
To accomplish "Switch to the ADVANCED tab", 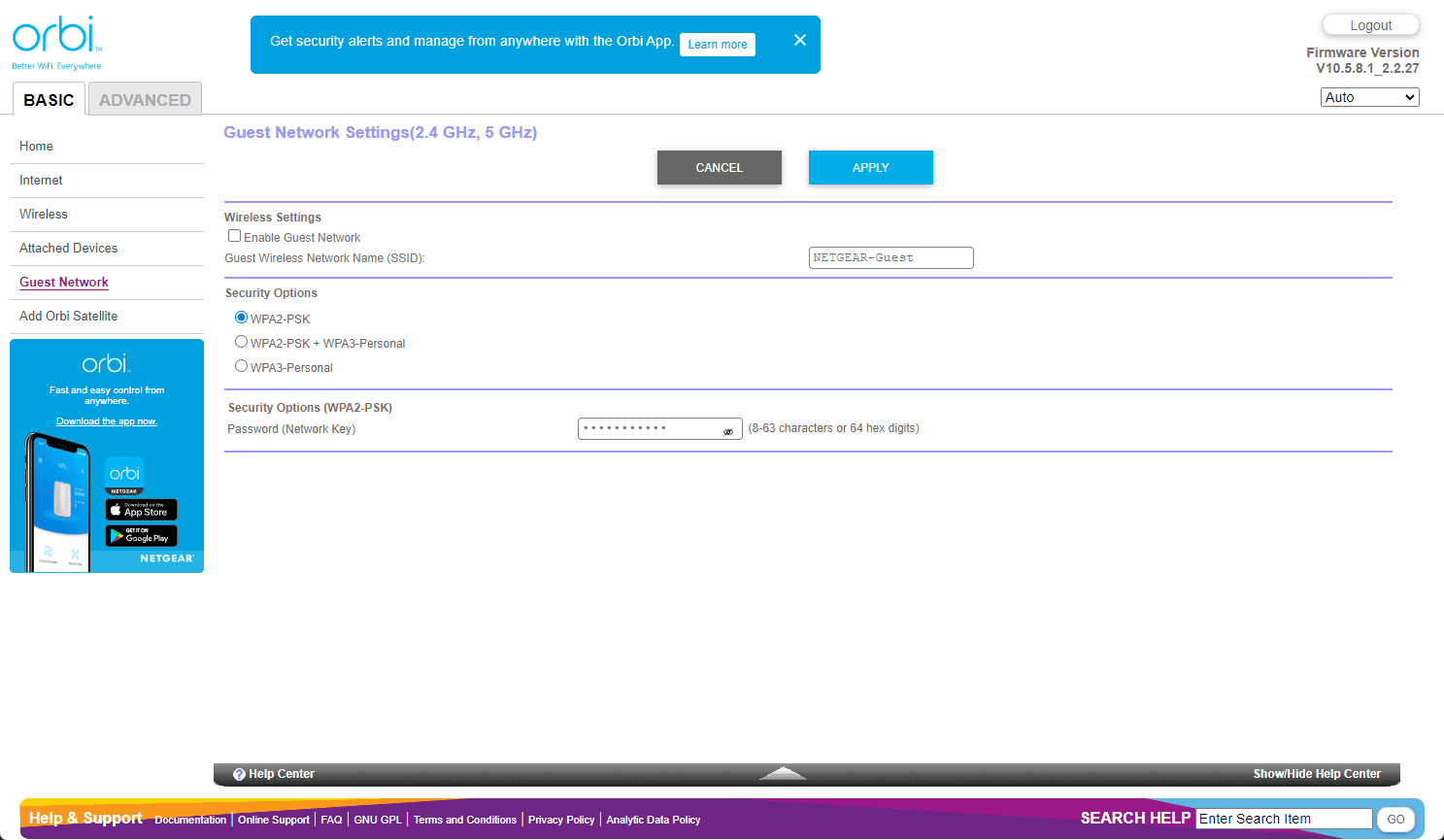I will [x=145, y=100].
